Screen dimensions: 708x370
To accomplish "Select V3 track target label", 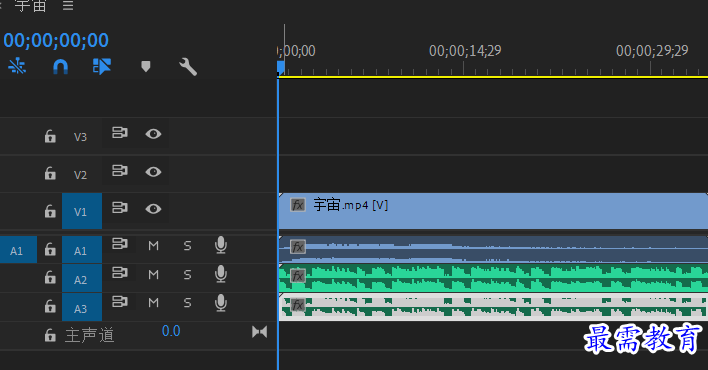I will coord(80,137).
